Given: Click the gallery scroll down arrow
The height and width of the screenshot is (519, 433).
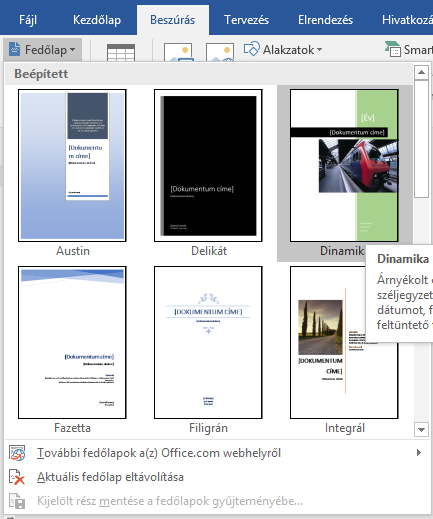Looking at the screenshot, I should point(421,429).
